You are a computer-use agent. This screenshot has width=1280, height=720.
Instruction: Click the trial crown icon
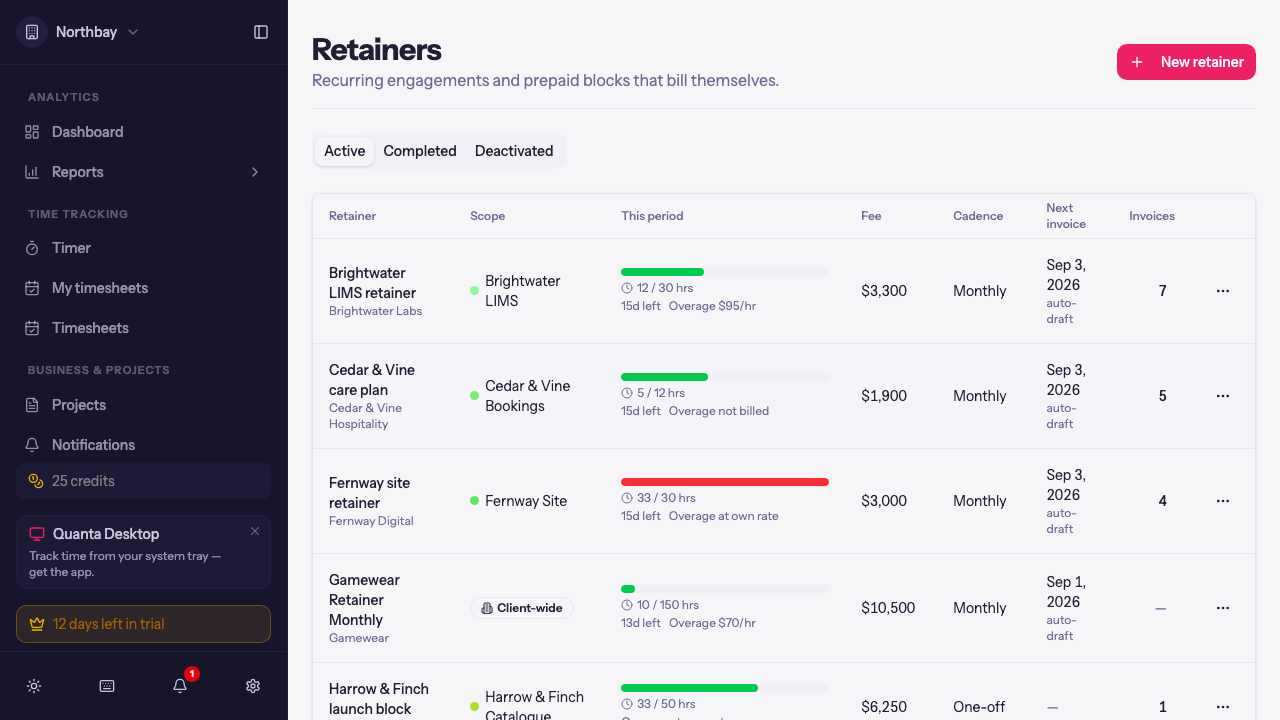(x=37, y=624)
